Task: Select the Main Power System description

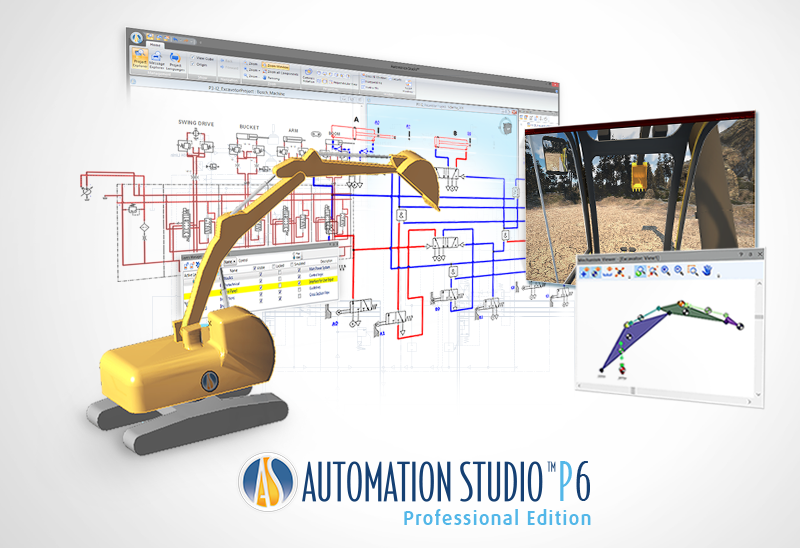Action: (x=319, y=268)
